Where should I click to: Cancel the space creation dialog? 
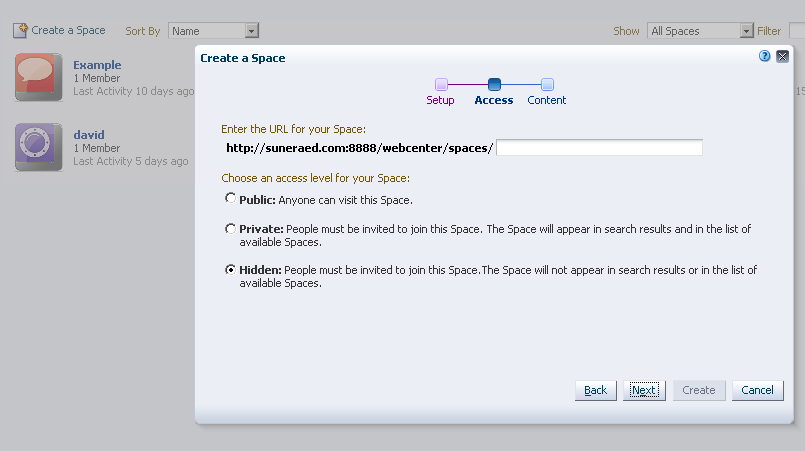pos(757,390)
